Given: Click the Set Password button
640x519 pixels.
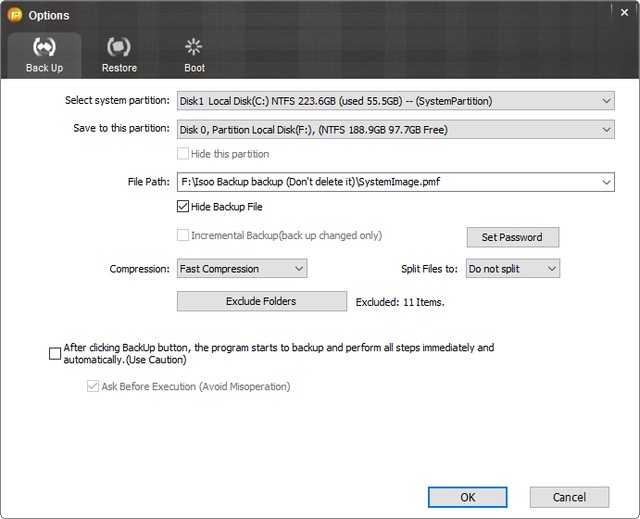Looking at the screenshot, I should 513,237.
